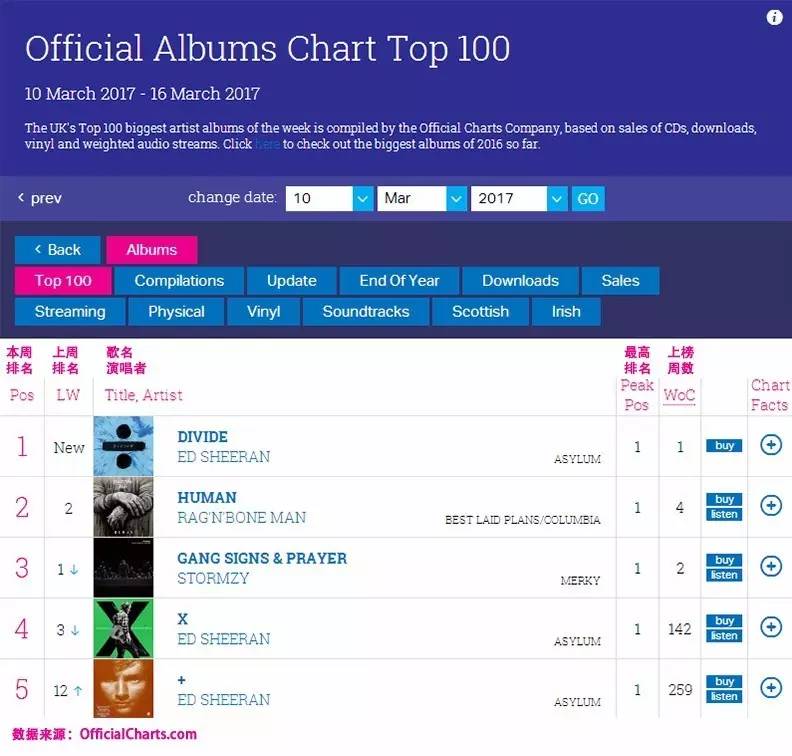Click the Gang Signs & Prayer cover art
Image resolution: width=792 pixels, height=756 pixels.
(x=124, y=567)
